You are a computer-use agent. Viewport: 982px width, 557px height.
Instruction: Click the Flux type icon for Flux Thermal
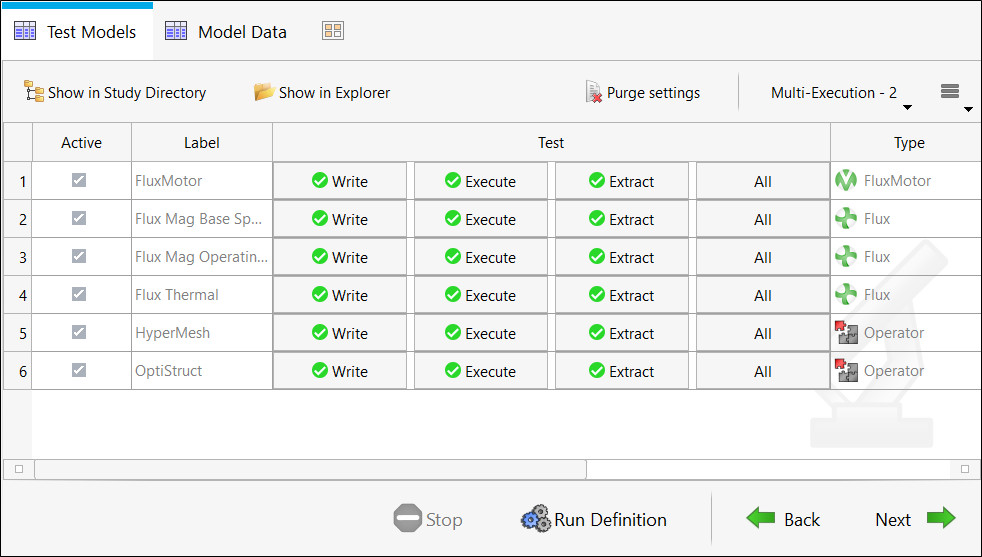pyautogui.click(x=847, y=295)
